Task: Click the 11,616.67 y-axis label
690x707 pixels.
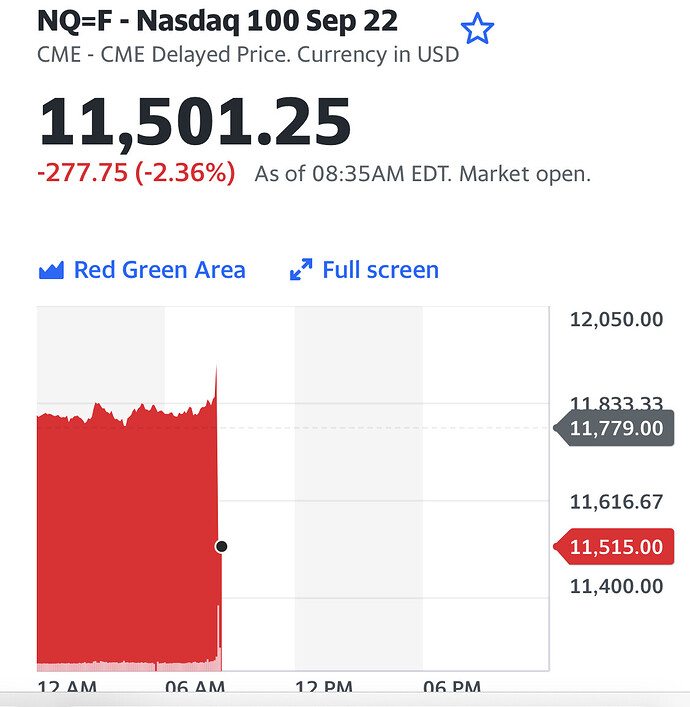Action: pyautogui.click(x=616, y=502)
